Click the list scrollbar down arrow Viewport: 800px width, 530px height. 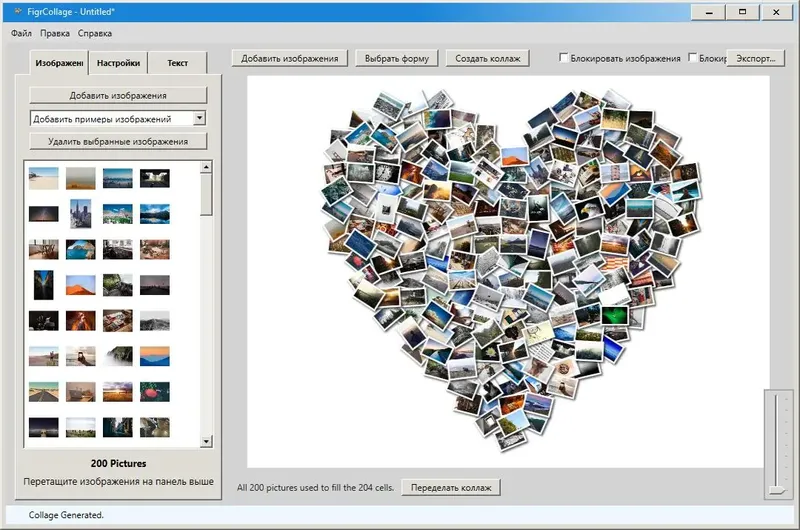click(x=206, y=441)
